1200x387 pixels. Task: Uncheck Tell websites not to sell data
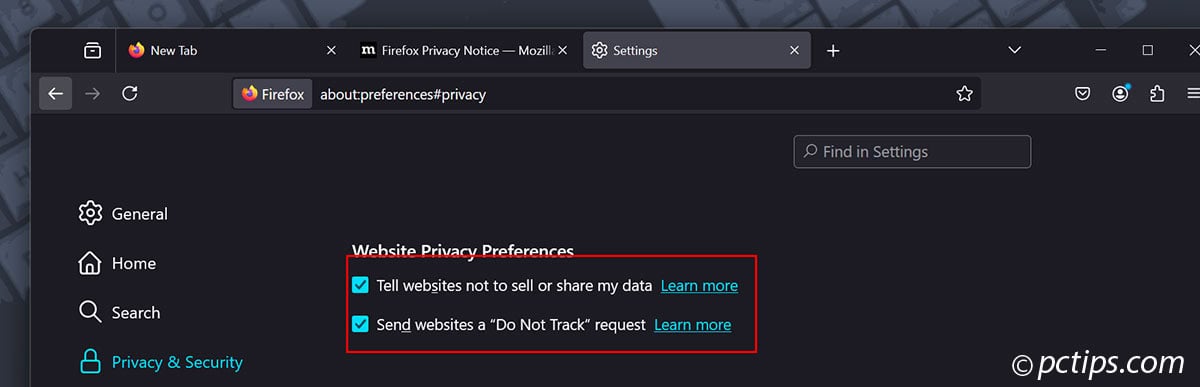pos(360,286)
